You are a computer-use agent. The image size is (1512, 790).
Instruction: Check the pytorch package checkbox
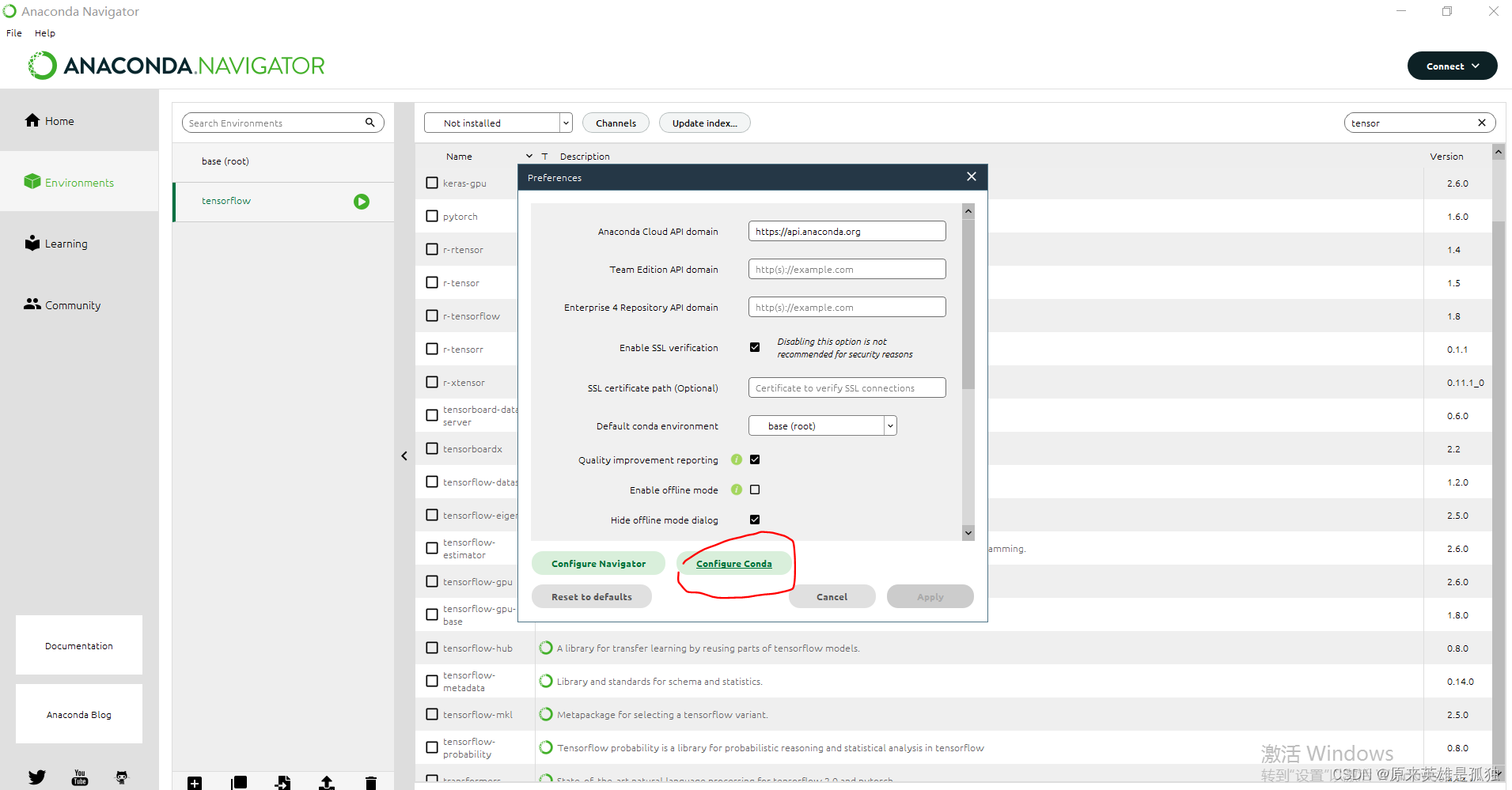click(x=432, y=216)
